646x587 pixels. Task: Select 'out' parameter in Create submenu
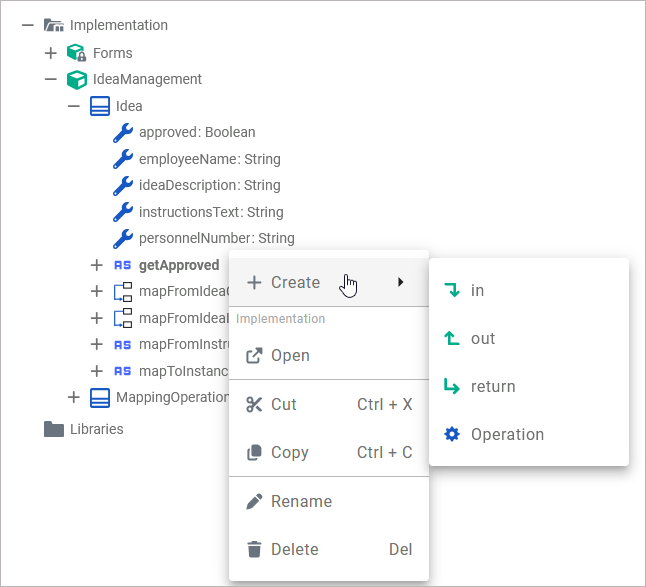tap(483, 338)
